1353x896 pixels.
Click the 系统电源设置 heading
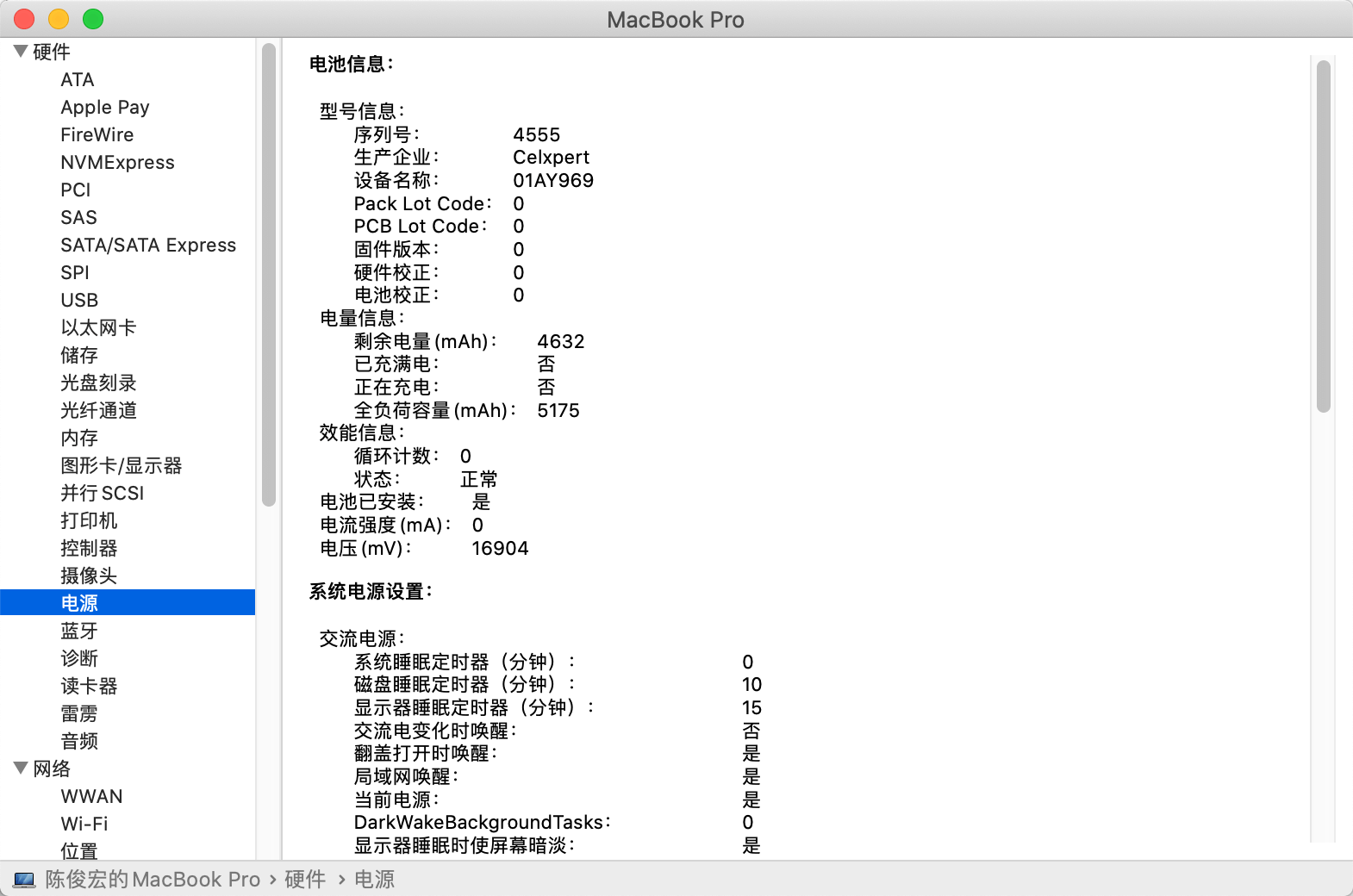click(371, 591)
